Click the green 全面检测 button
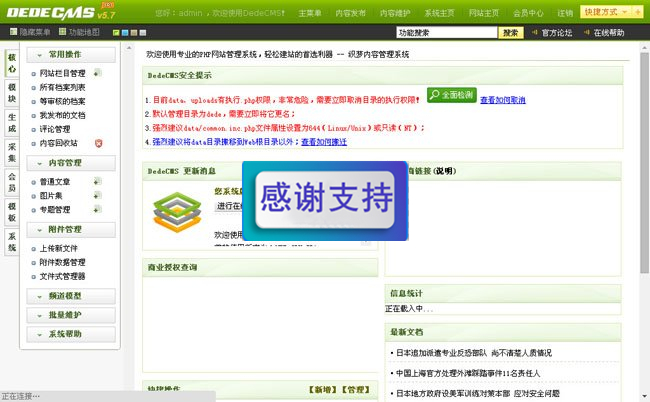650x402 pixels. coord(452,95)
